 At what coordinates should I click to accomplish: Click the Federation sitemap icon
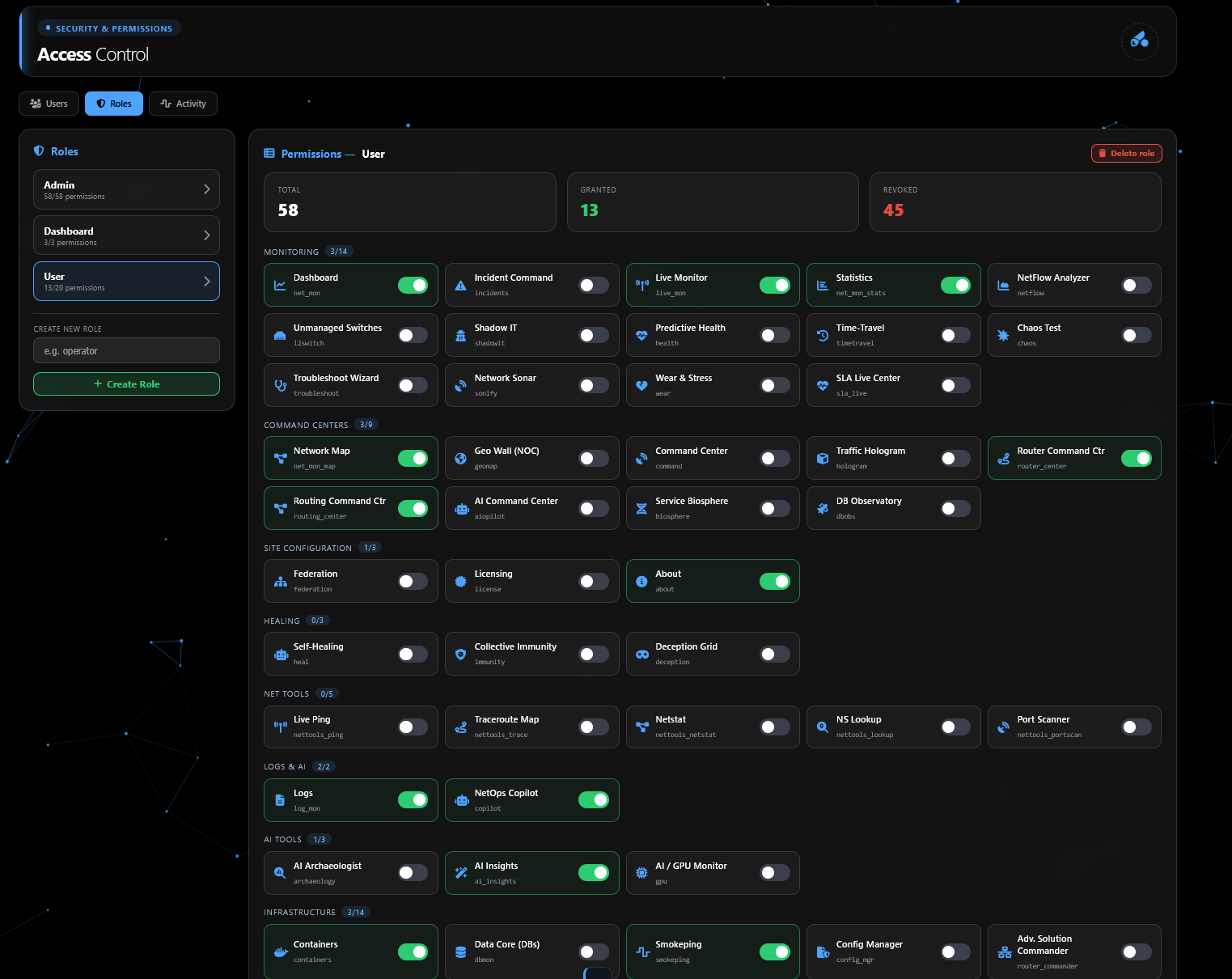280,582
